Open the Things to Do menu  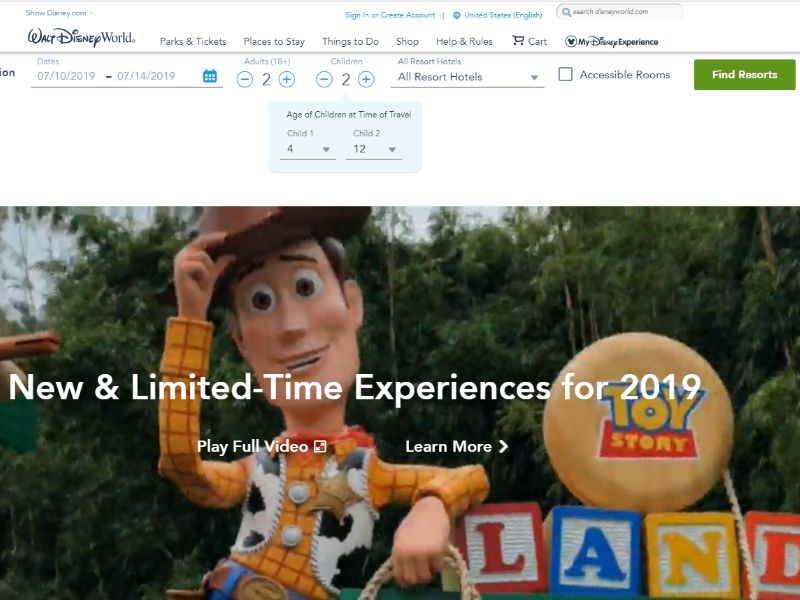point(351,42)
